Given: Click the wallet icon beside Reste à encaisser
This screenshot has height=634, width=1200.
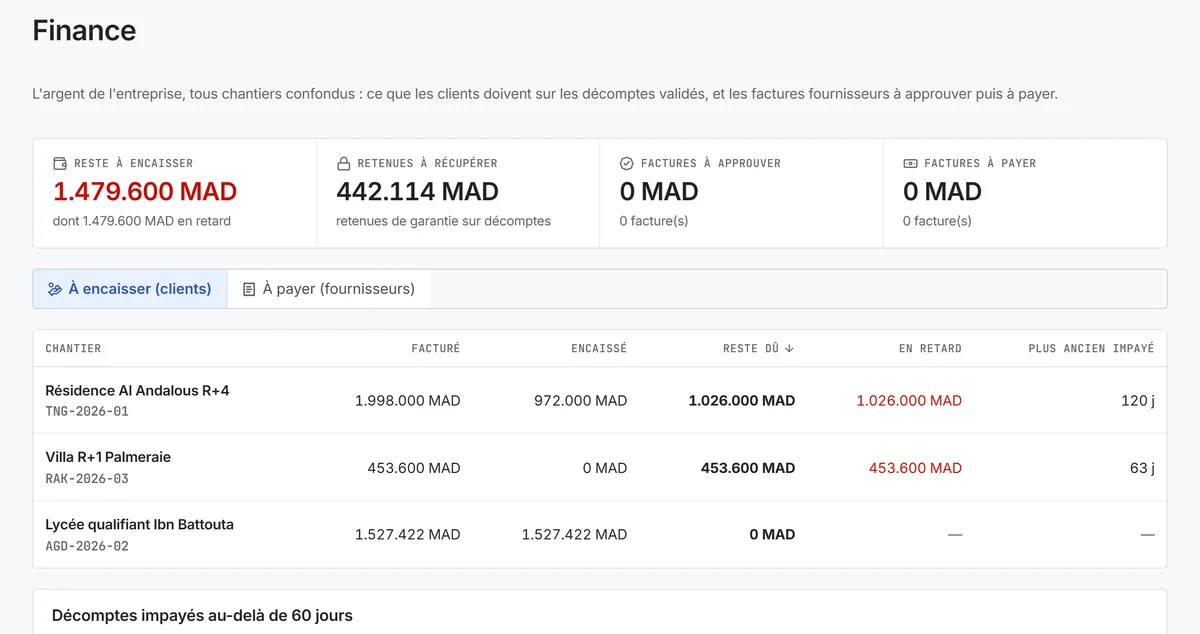Looking at the screenshot, I should (60, 163).
